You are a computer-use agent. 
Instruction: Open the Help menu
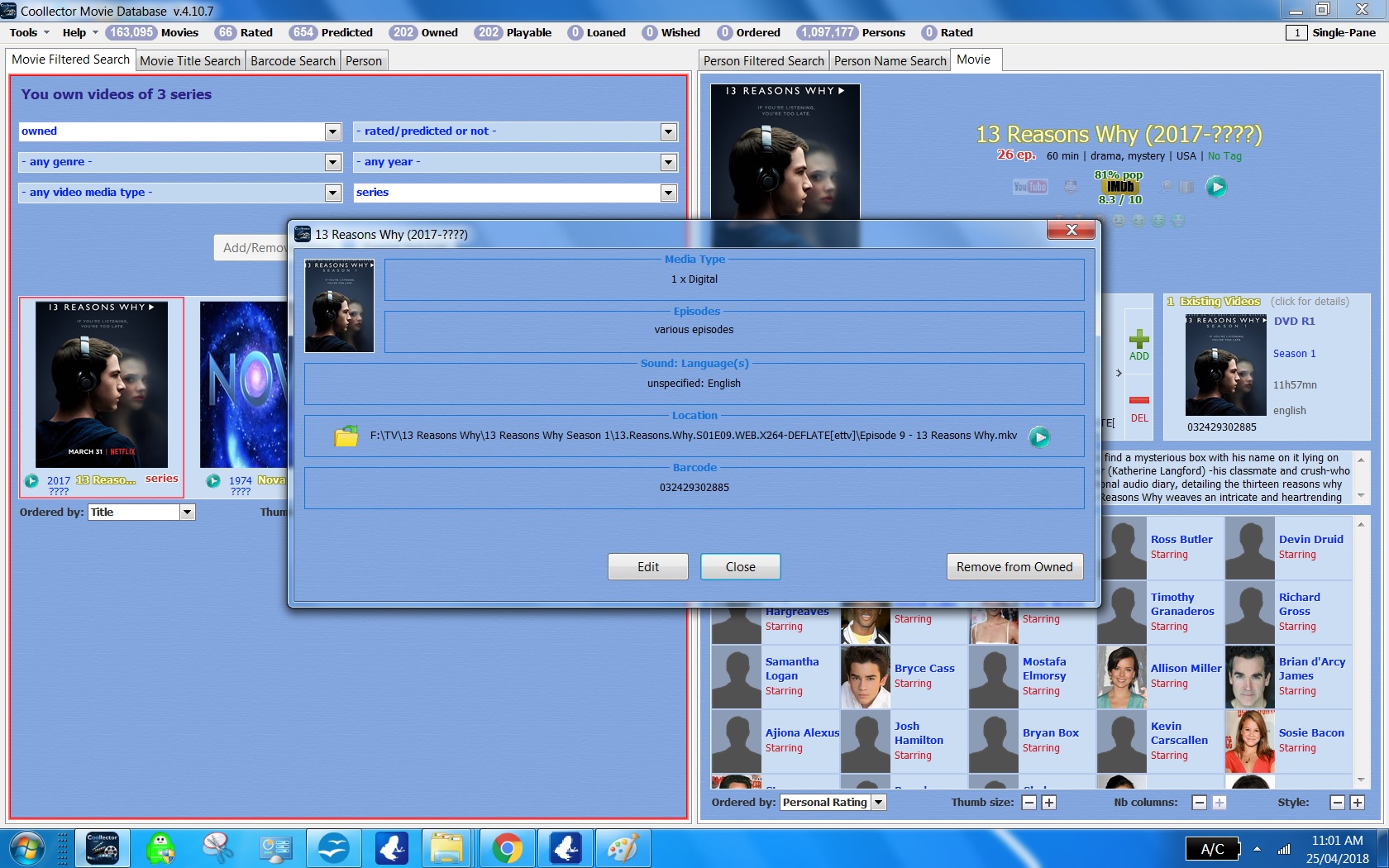[79, 33]
